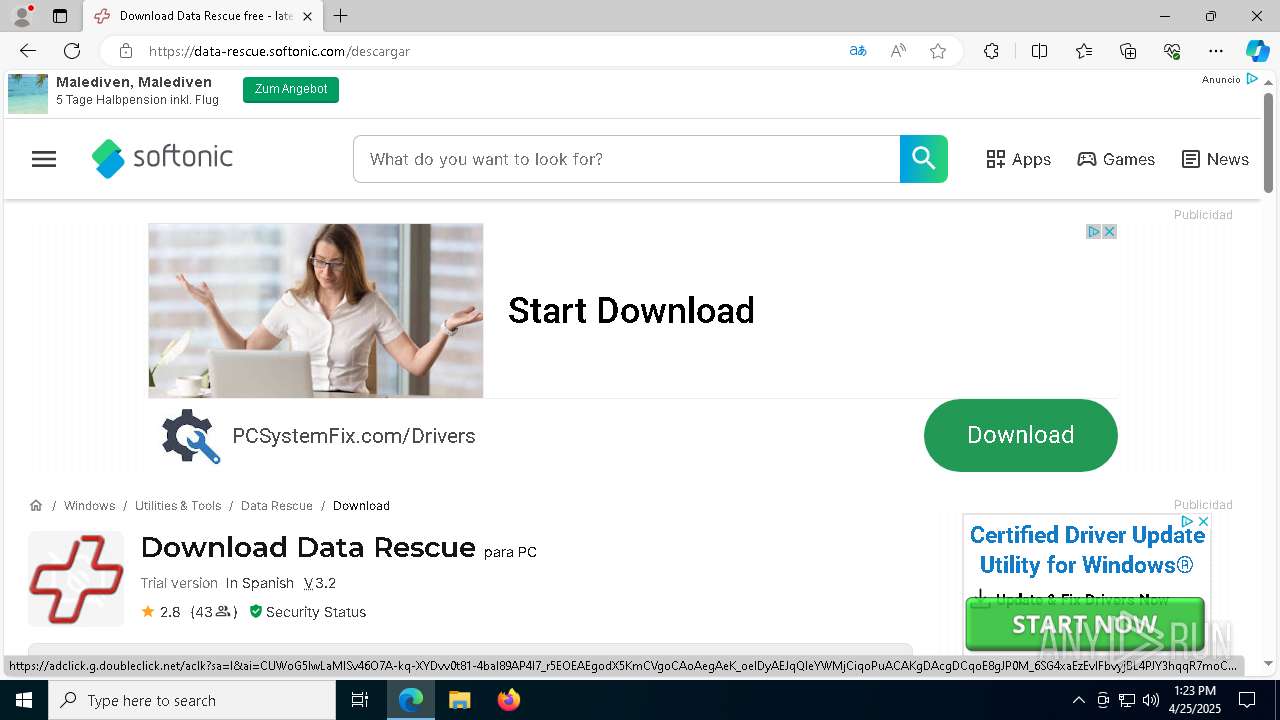This screenshot has height=720, width=1280.
Task: Open the volume control in tray
Action: point(1151,700)
